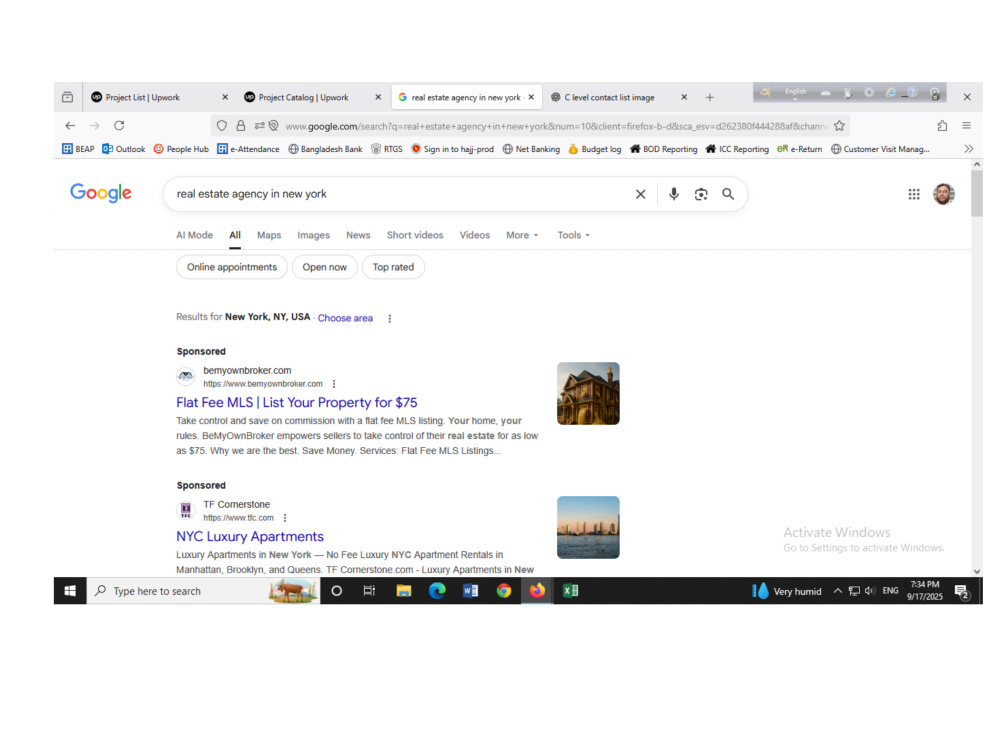Open the Outlook bookmark
1000x750 pixels.
click(x=124, y=149)
